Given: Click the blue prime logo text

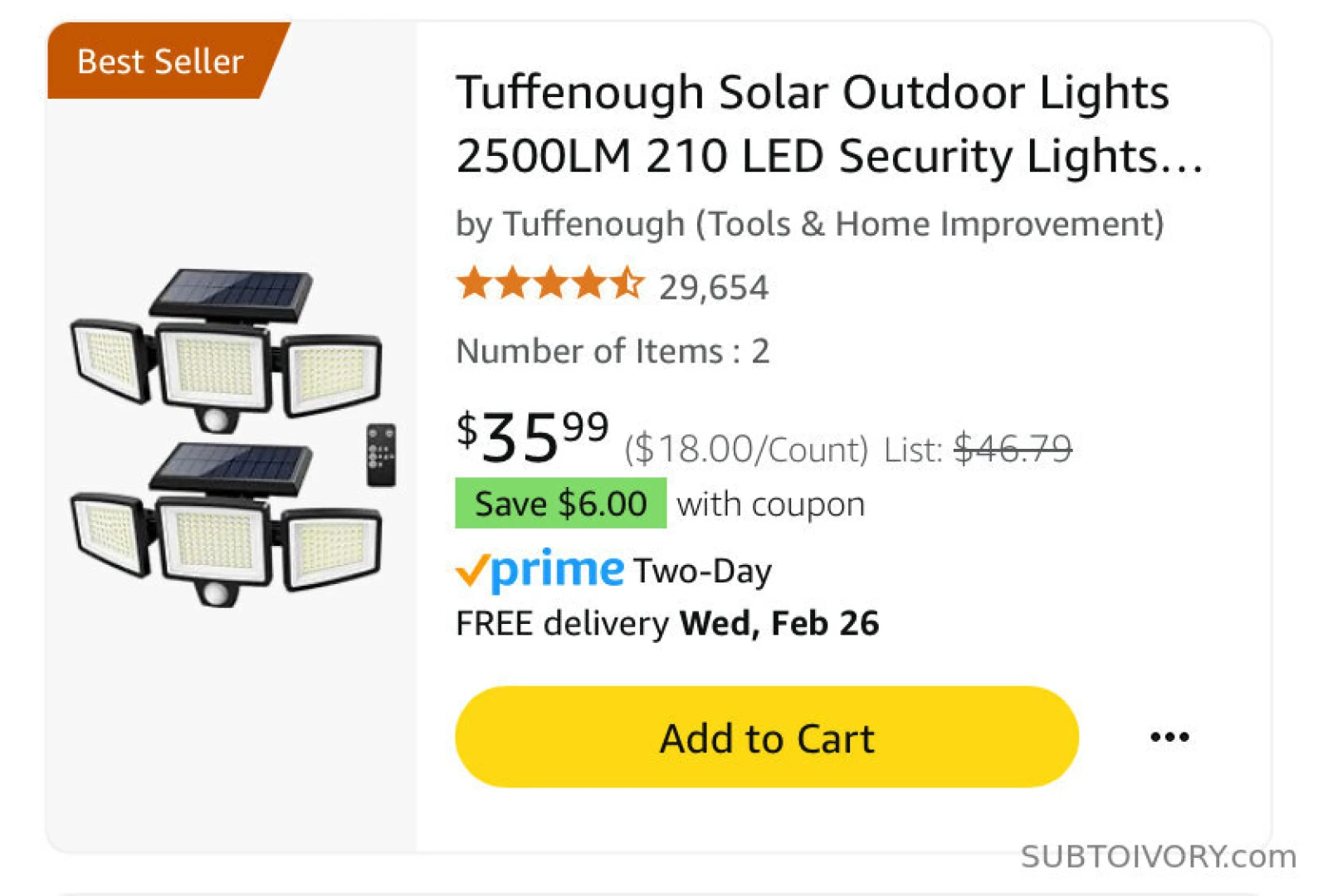Looking at the screenshot, I should coord(558,569).
